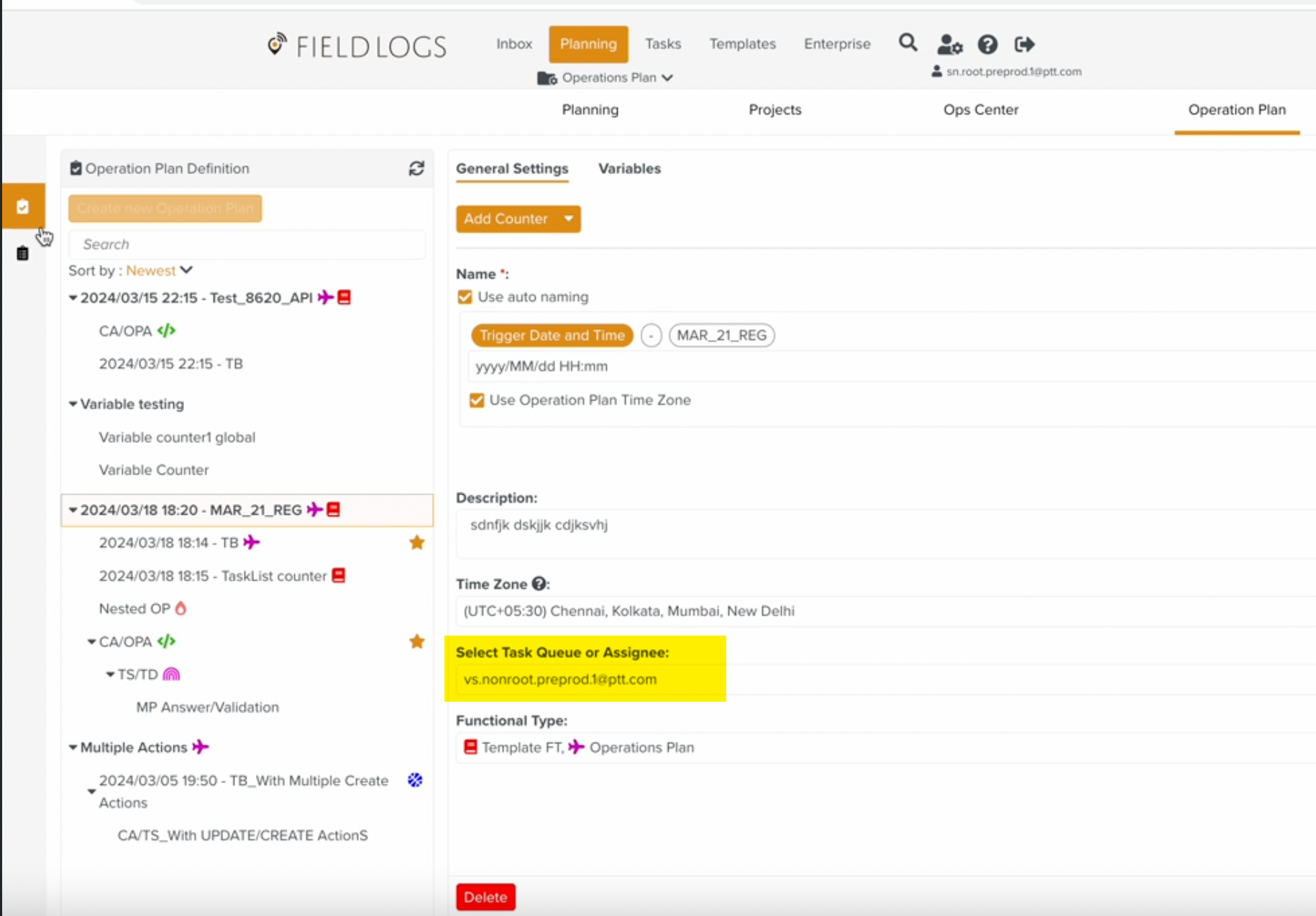Image resolution: width=1316 pixels, height=916 pixels.
Task: Open the help question mark icon
Action: pos(987,45)
